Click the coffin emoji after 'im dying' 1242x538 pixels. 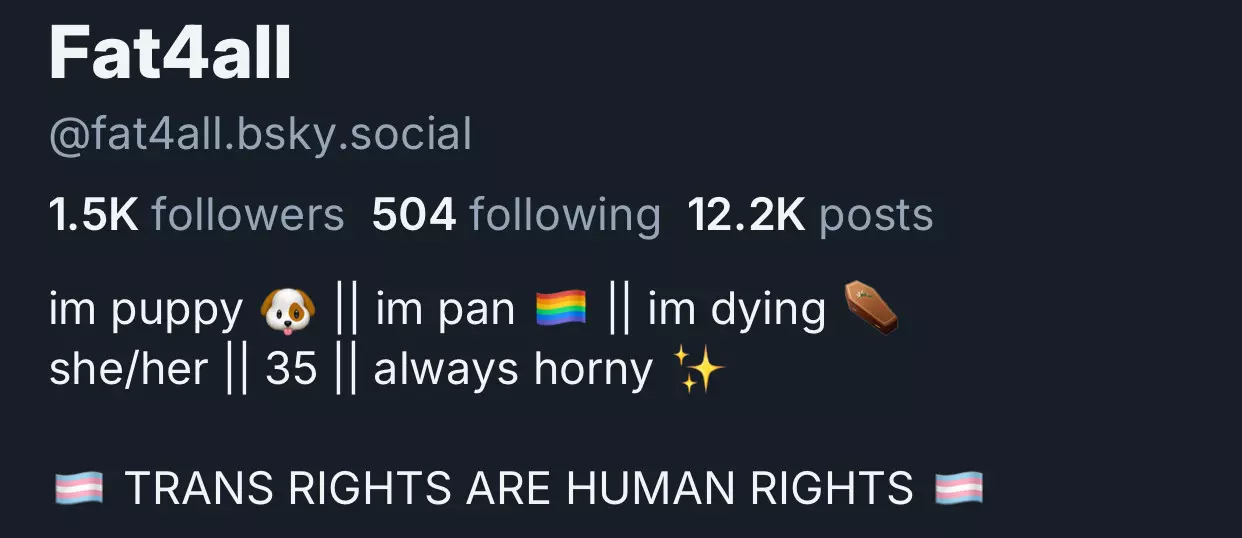click(871, 309)
